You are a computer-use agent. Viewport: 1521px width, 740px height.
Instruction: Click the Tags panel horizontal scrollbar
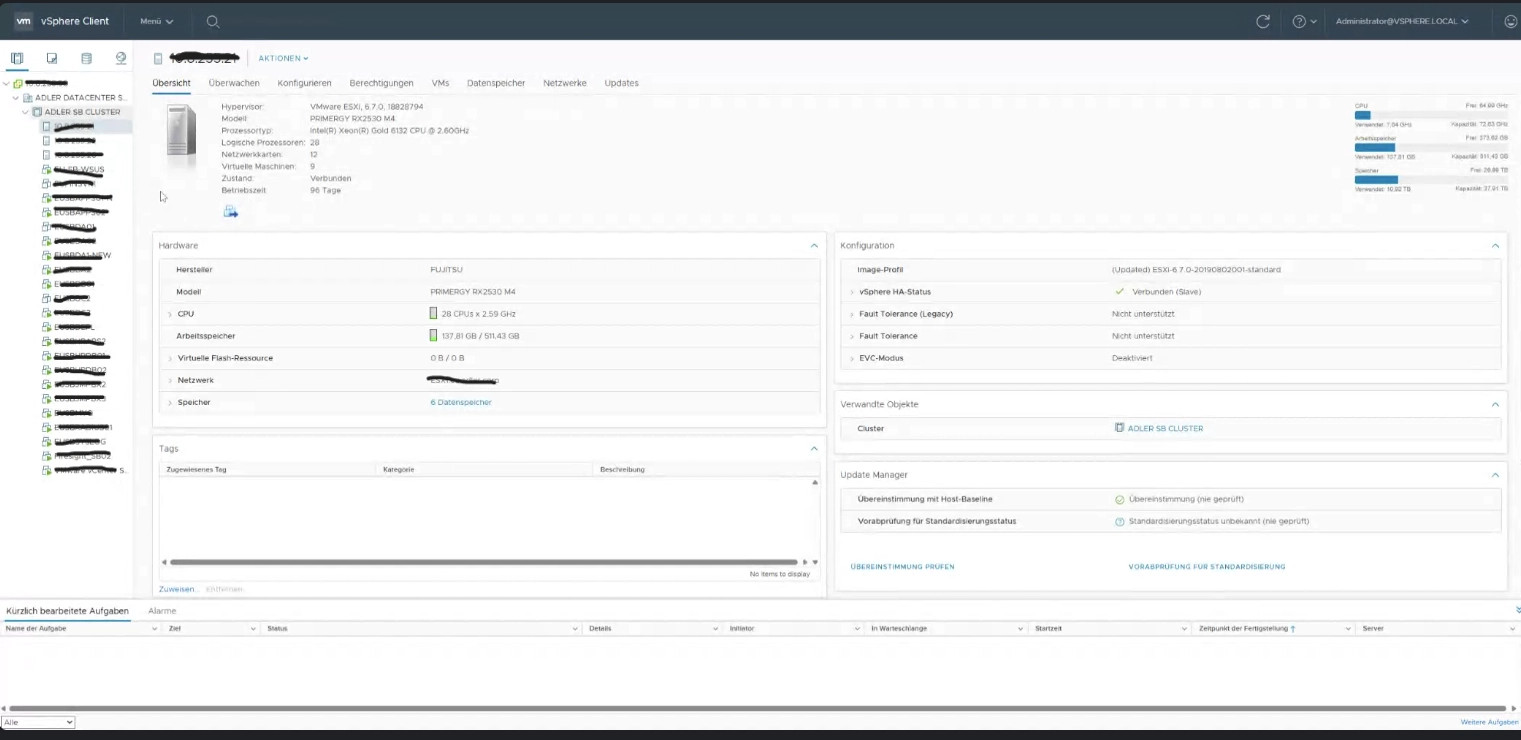point(483,562)
